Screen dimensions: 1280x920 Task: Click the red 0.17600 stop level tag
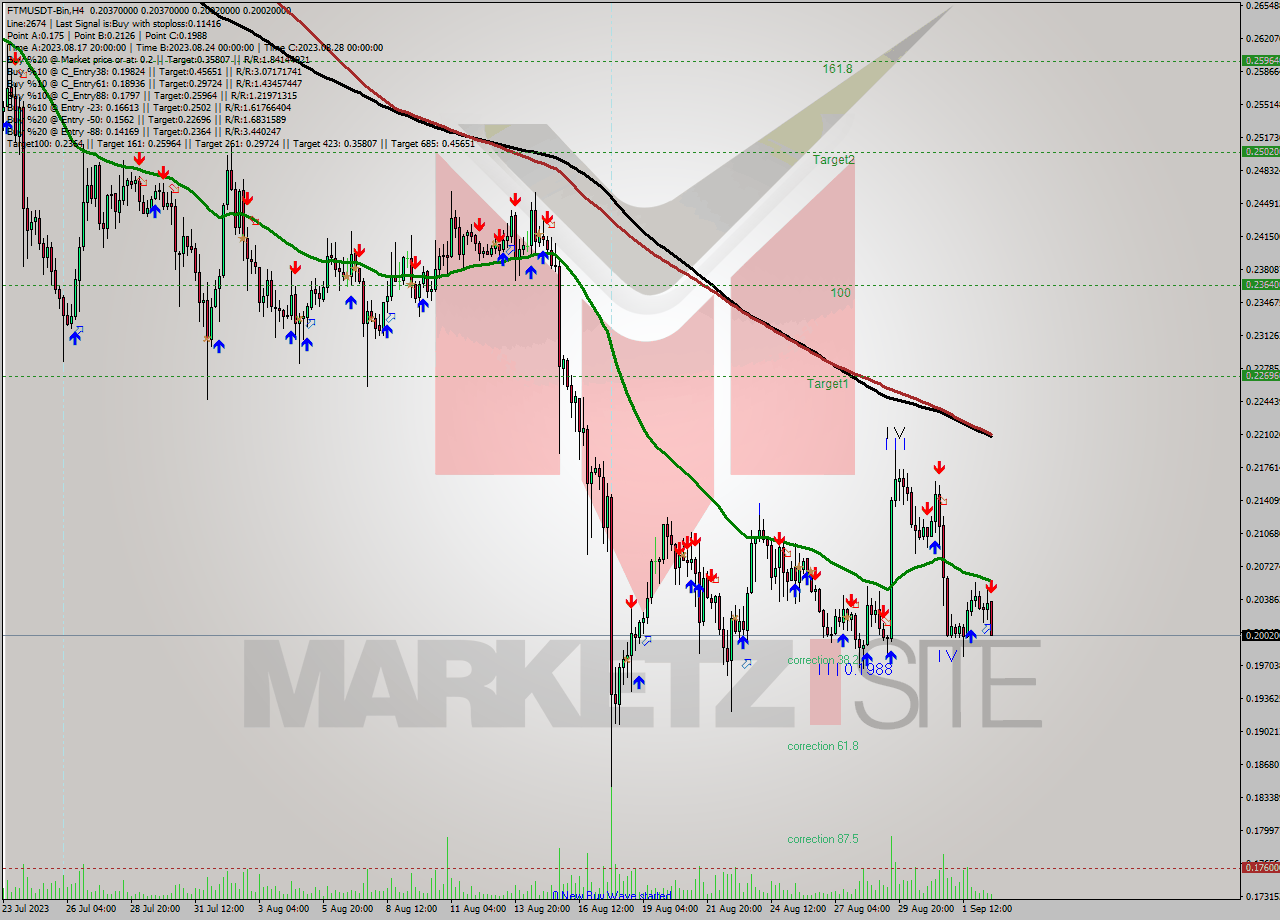click(x=1259, y=867)
